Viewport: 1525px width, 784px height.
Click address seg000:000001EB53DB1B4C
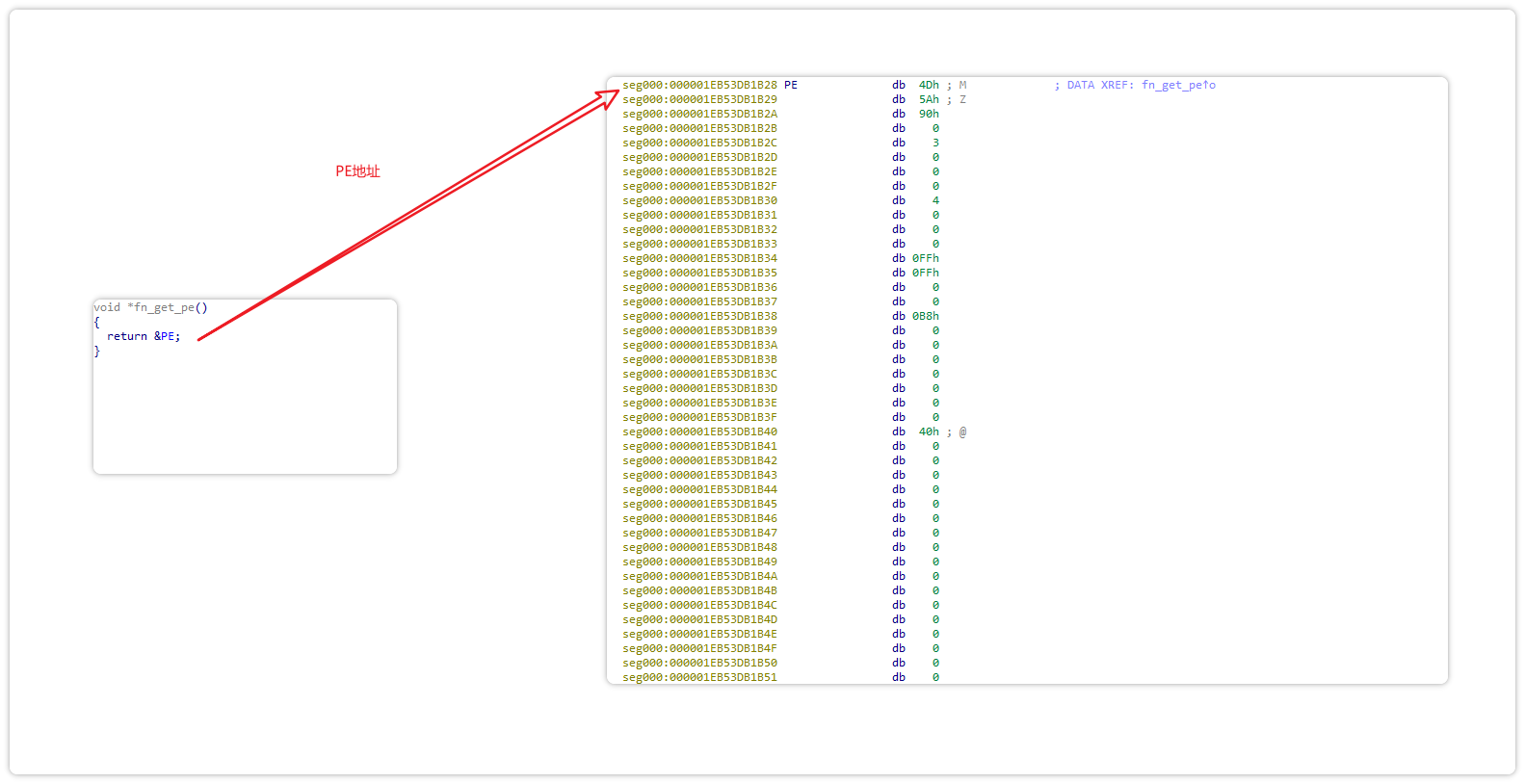click(x=699, y=605)
